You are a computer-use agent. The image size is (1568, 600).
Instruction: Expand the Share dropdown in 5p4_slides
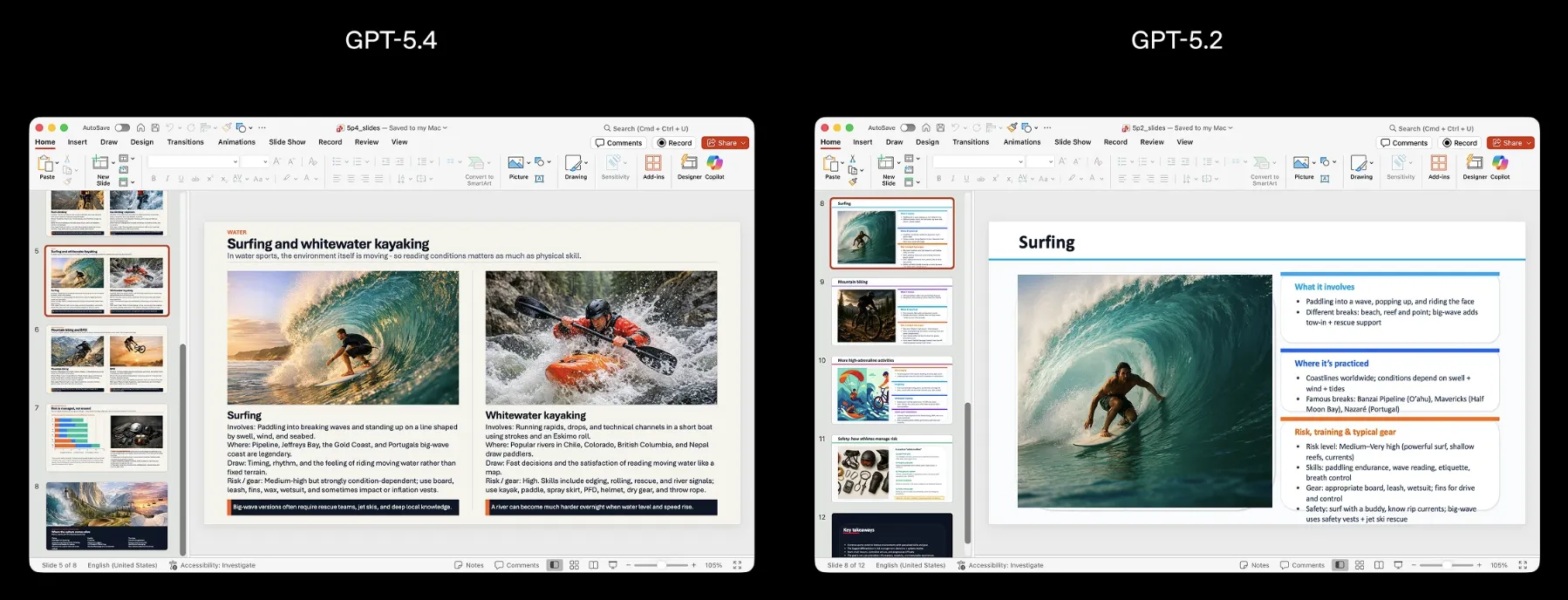[x=744, y=143]
